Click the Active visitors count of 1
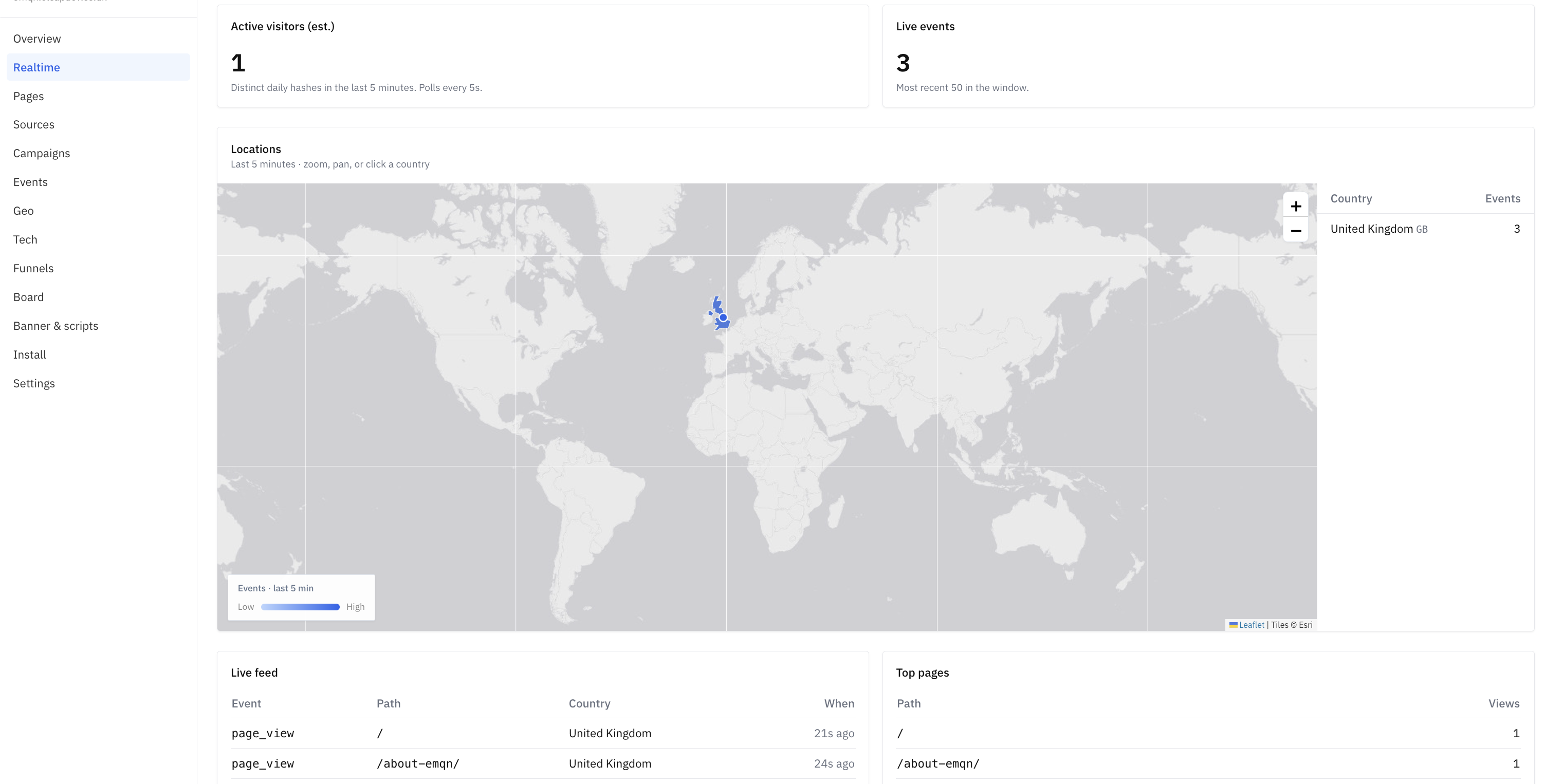The height and width of the screenshot is (784, 1545). click(238, 63)
